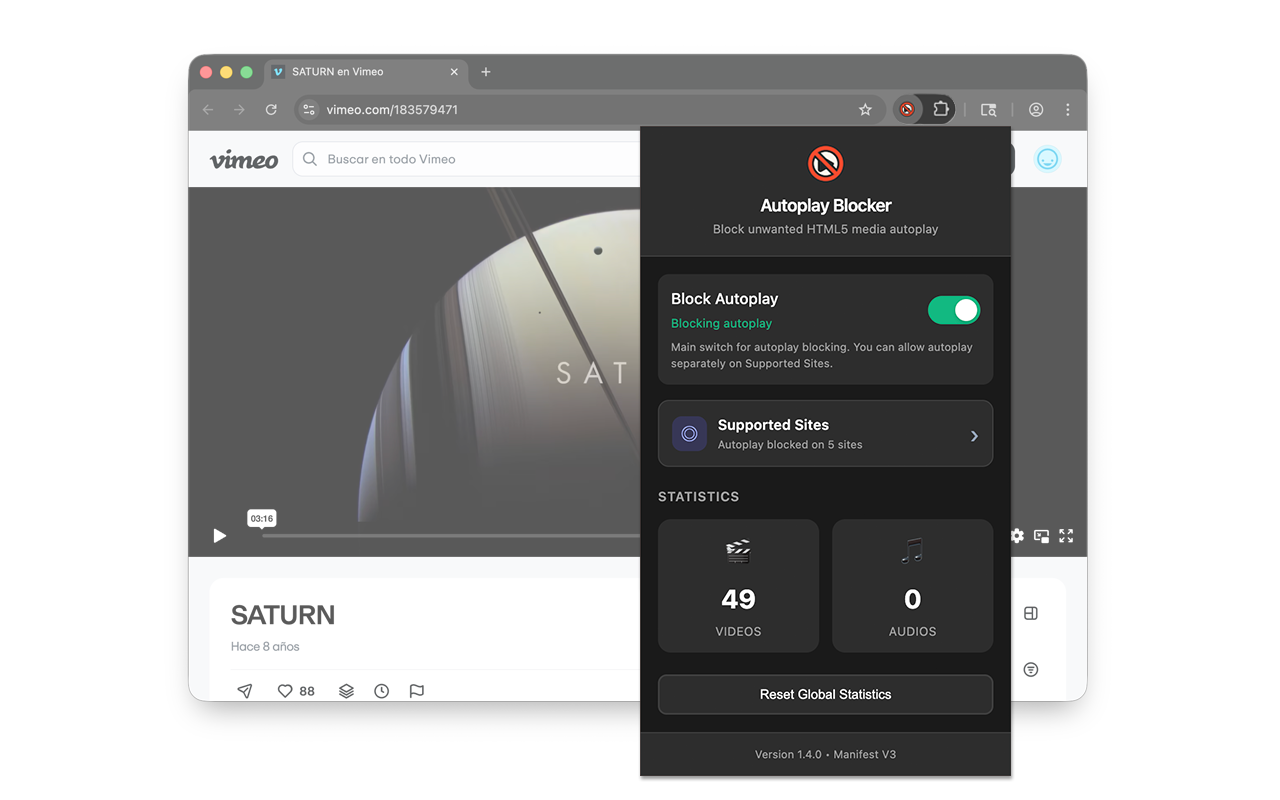
Task: Open a new browser tab
Action: click(486, 72)
